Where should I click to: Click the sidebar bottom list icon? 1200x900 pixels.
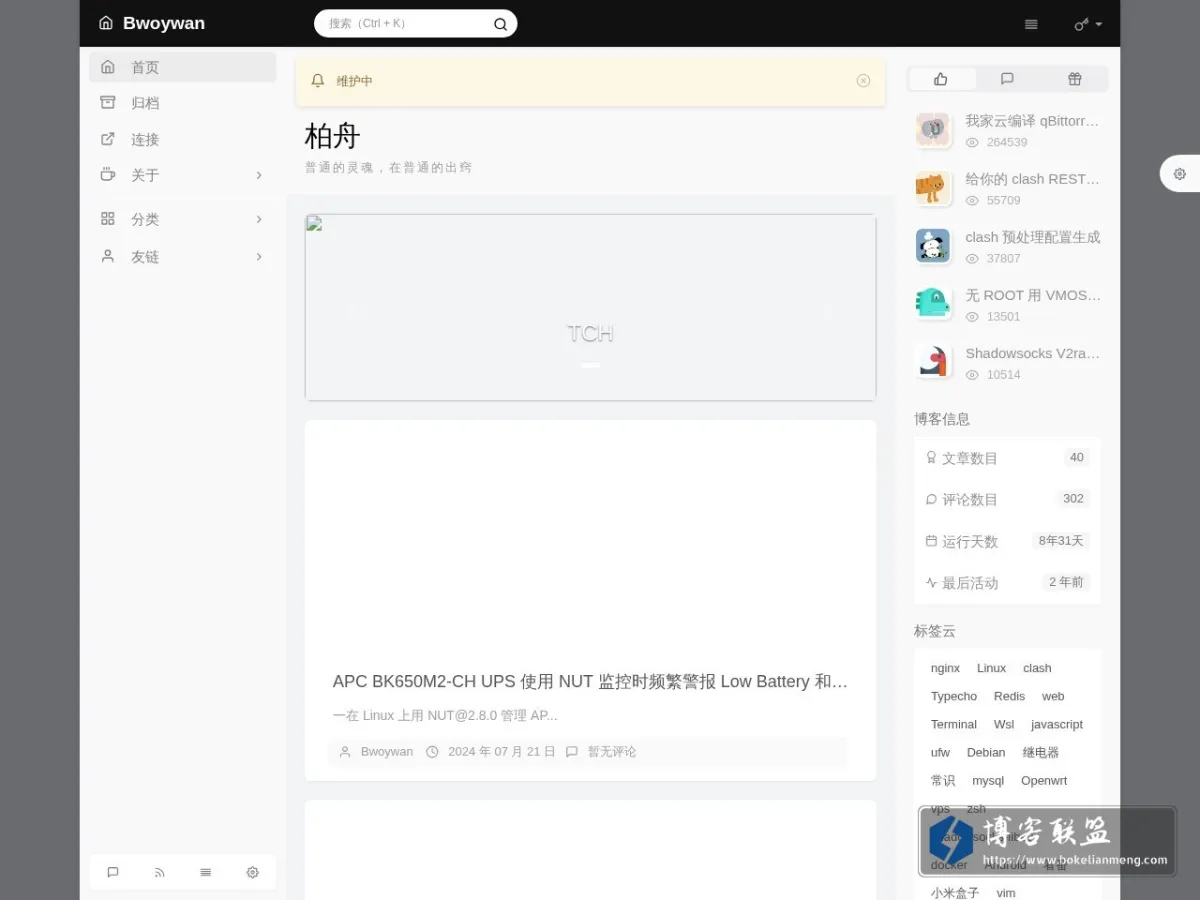pos(206,872)
